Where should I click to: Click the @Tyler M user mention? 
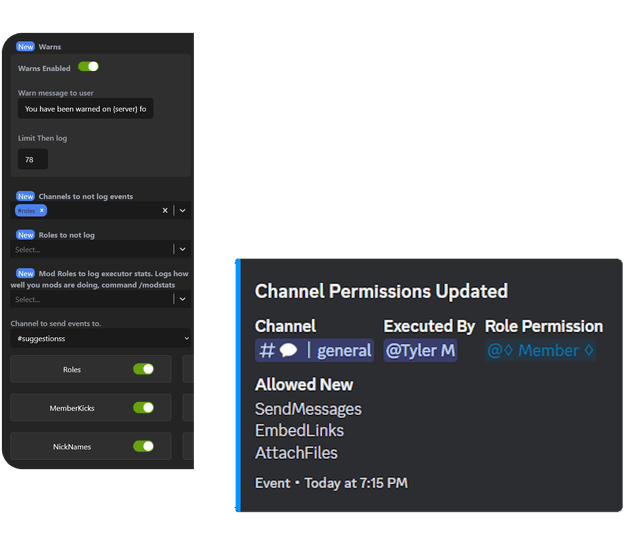(x=420, y=350)
